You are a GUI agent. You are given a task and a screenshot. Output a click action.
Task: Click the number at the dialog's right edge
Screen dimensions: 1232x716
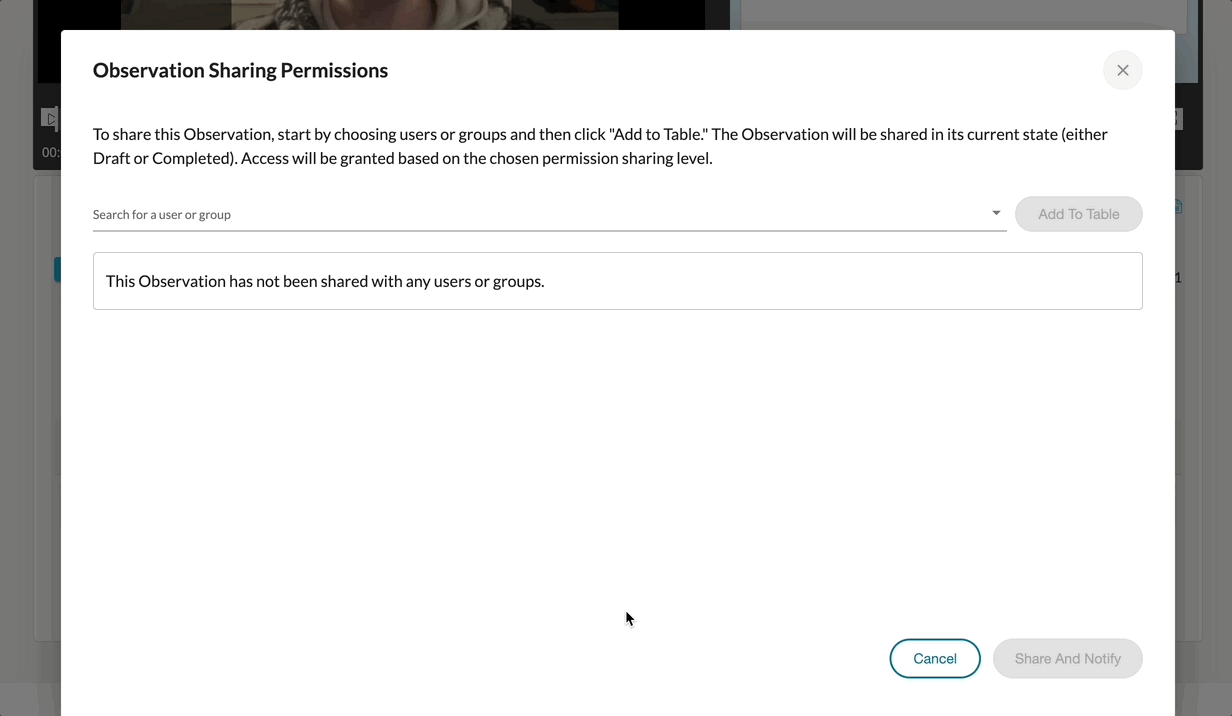tap(1178, 278)
